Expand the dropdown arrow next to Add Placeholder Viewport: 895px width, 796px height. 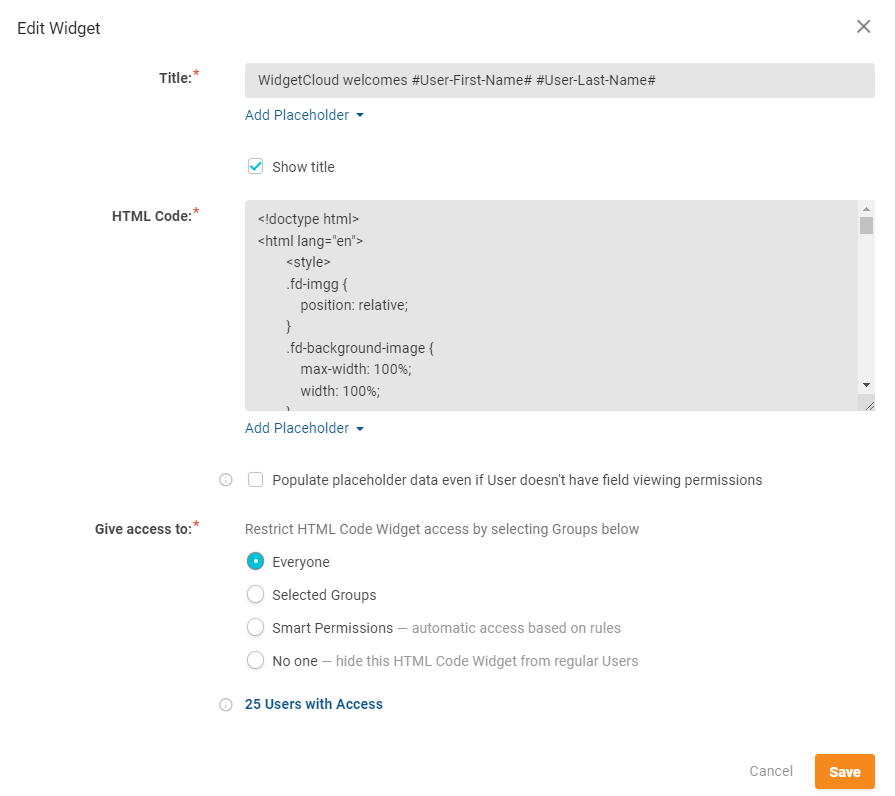click(x=361, y=115)
